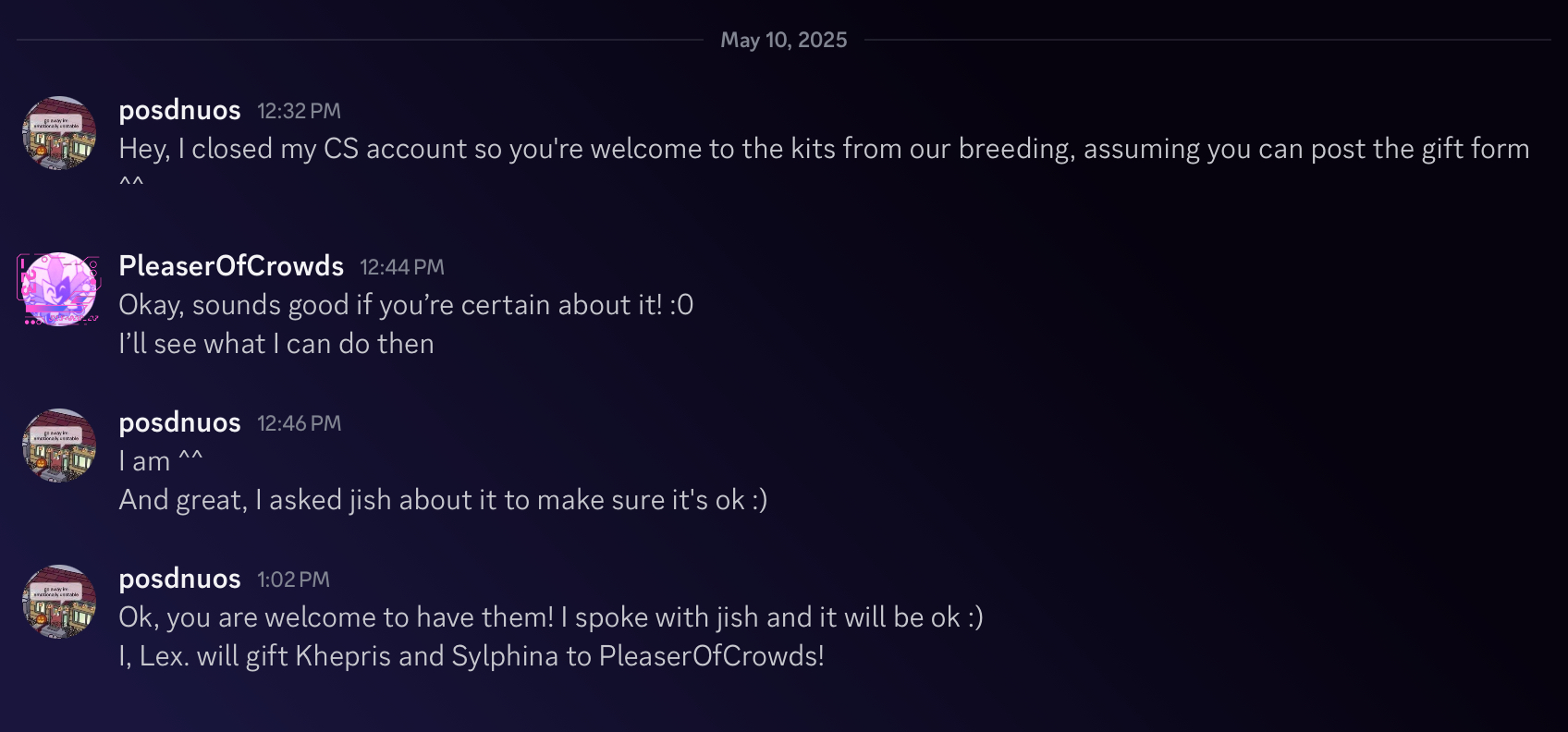Open posdnuos username on the 12:32 PM message

[x=179, y=111]
